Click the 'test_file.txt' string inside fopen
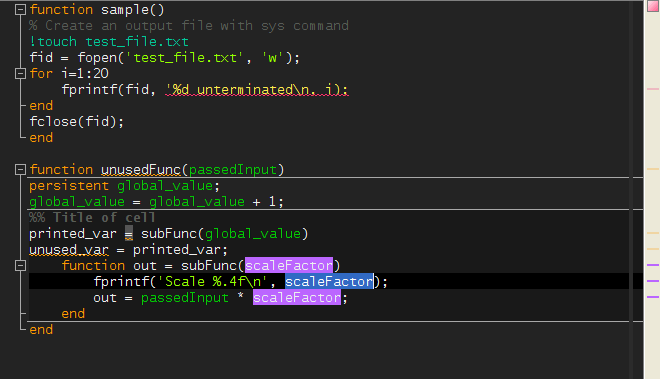 coord(184,58)
